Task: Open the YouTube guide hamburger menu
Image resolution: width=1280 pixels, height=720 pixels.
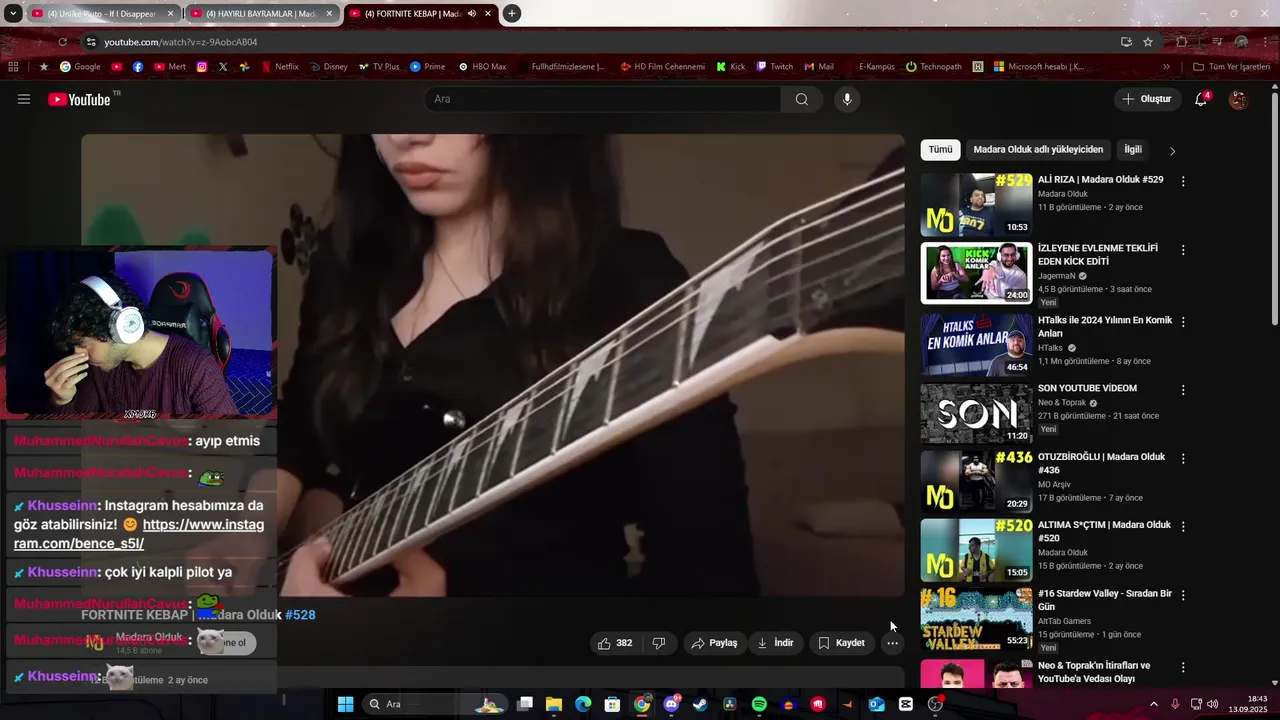Action: point(24,99)
